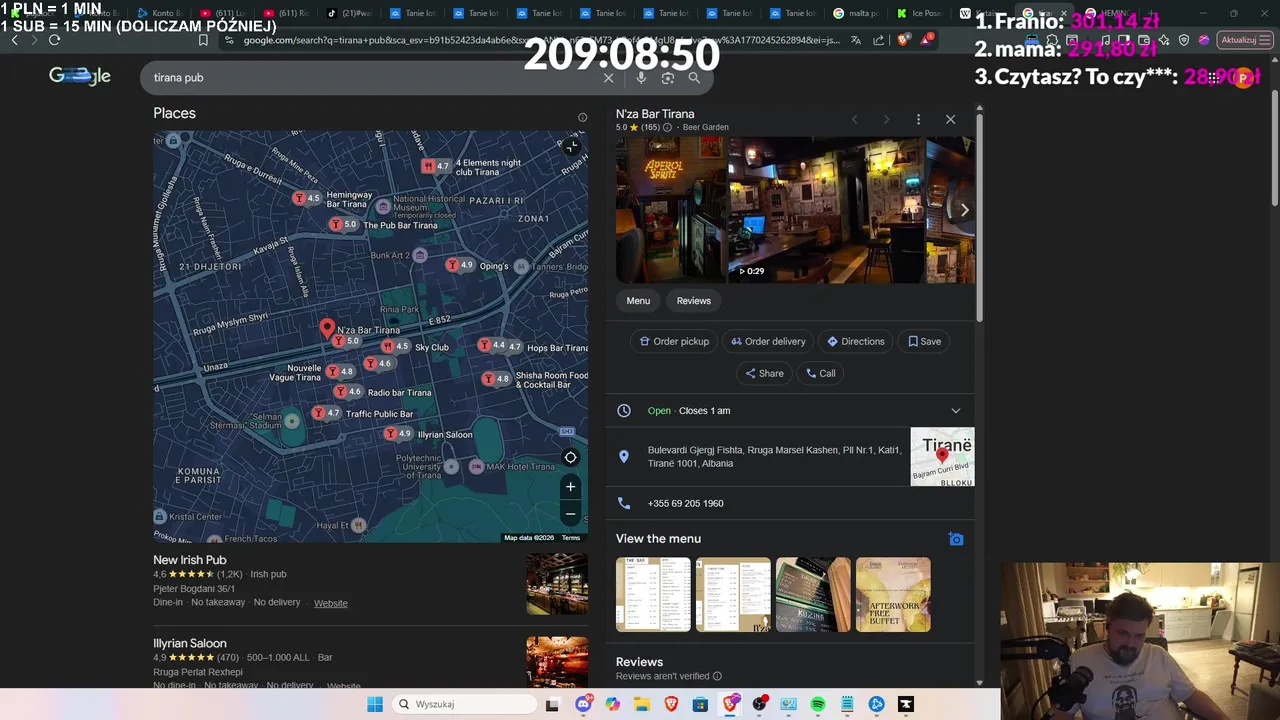This screenshot has height=720, width=1280.
Task: Expand the map with the fullscreen icon
Action: [571, 147]
